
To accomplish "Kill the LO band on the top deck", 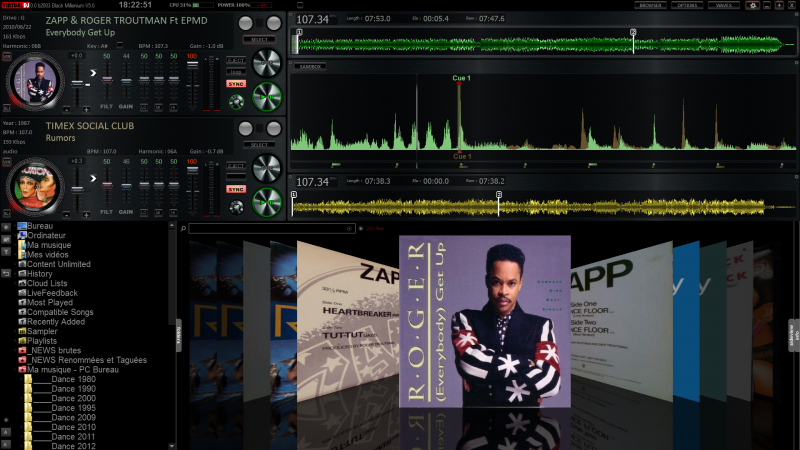I will tap(144, 108).
